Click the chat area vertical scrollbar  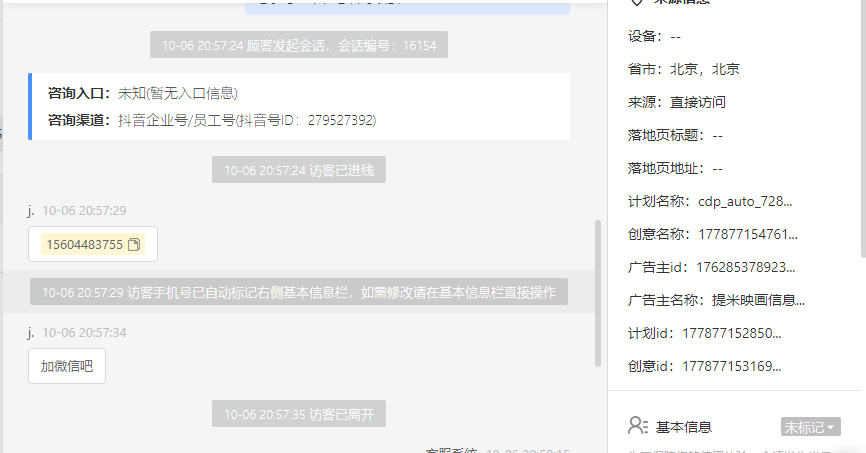tap(598, 293)
